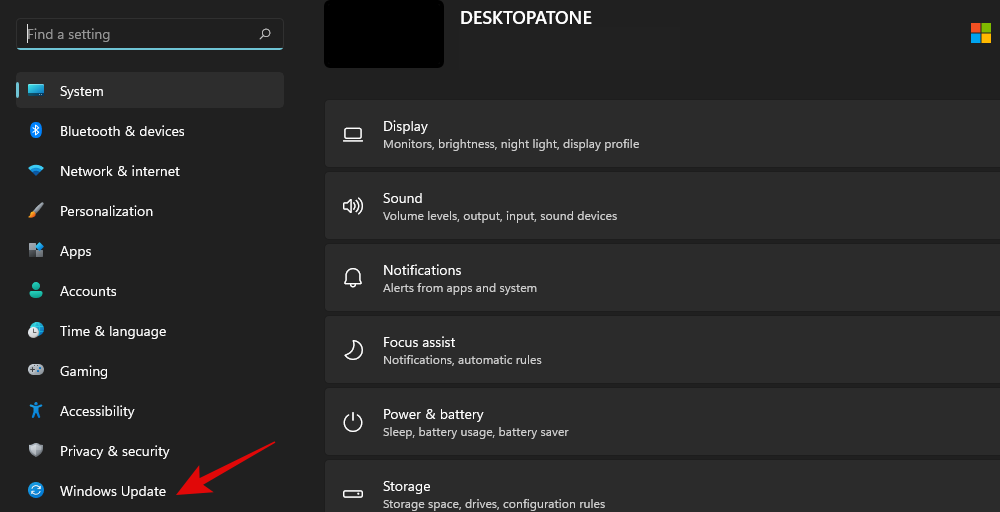Viewport: 1000px width, 512px height.
Task: Click the Personalization paintbrush icon
Action: point(36,211)
